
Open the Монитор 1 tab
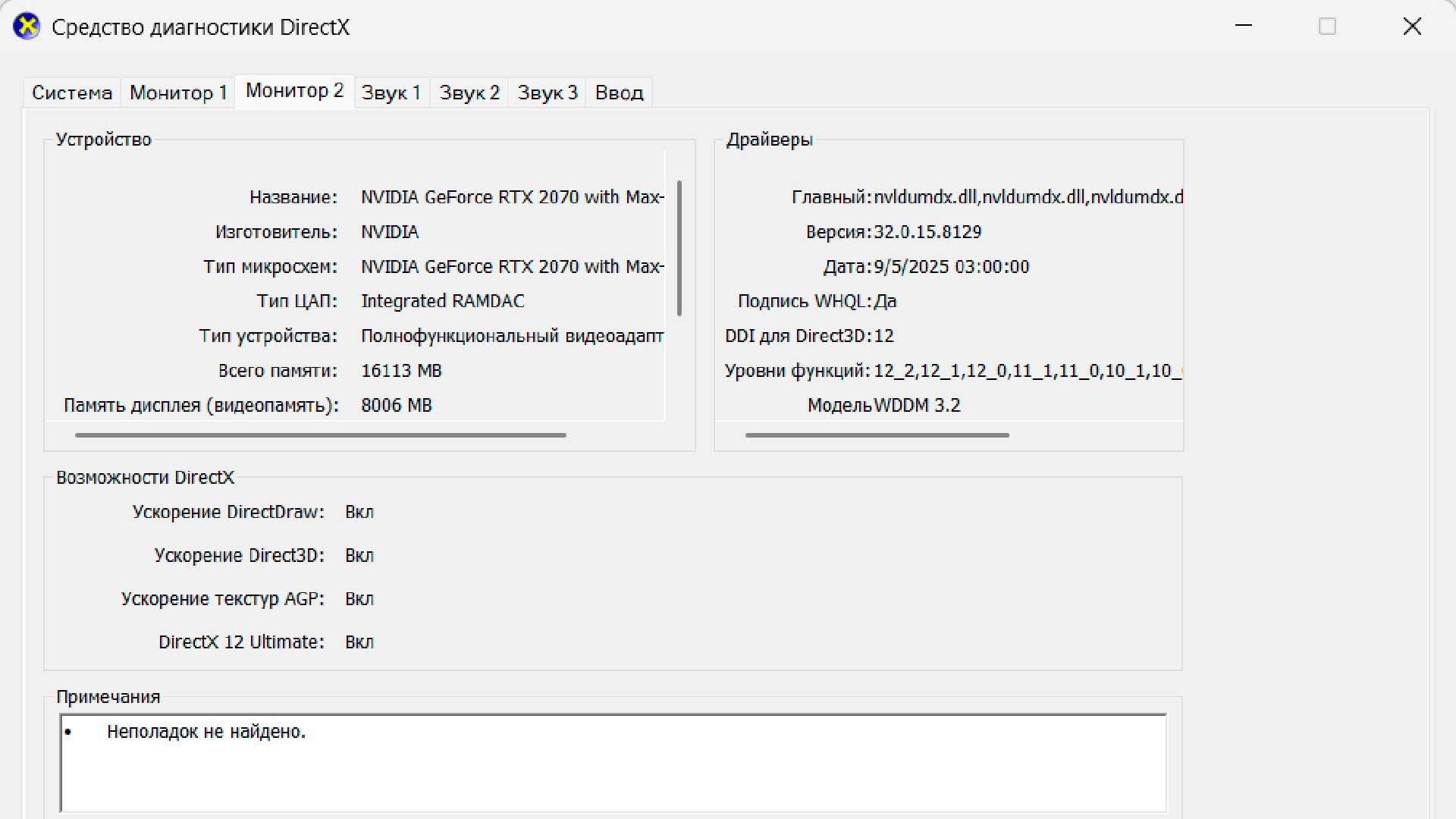[x=177, y=92]
